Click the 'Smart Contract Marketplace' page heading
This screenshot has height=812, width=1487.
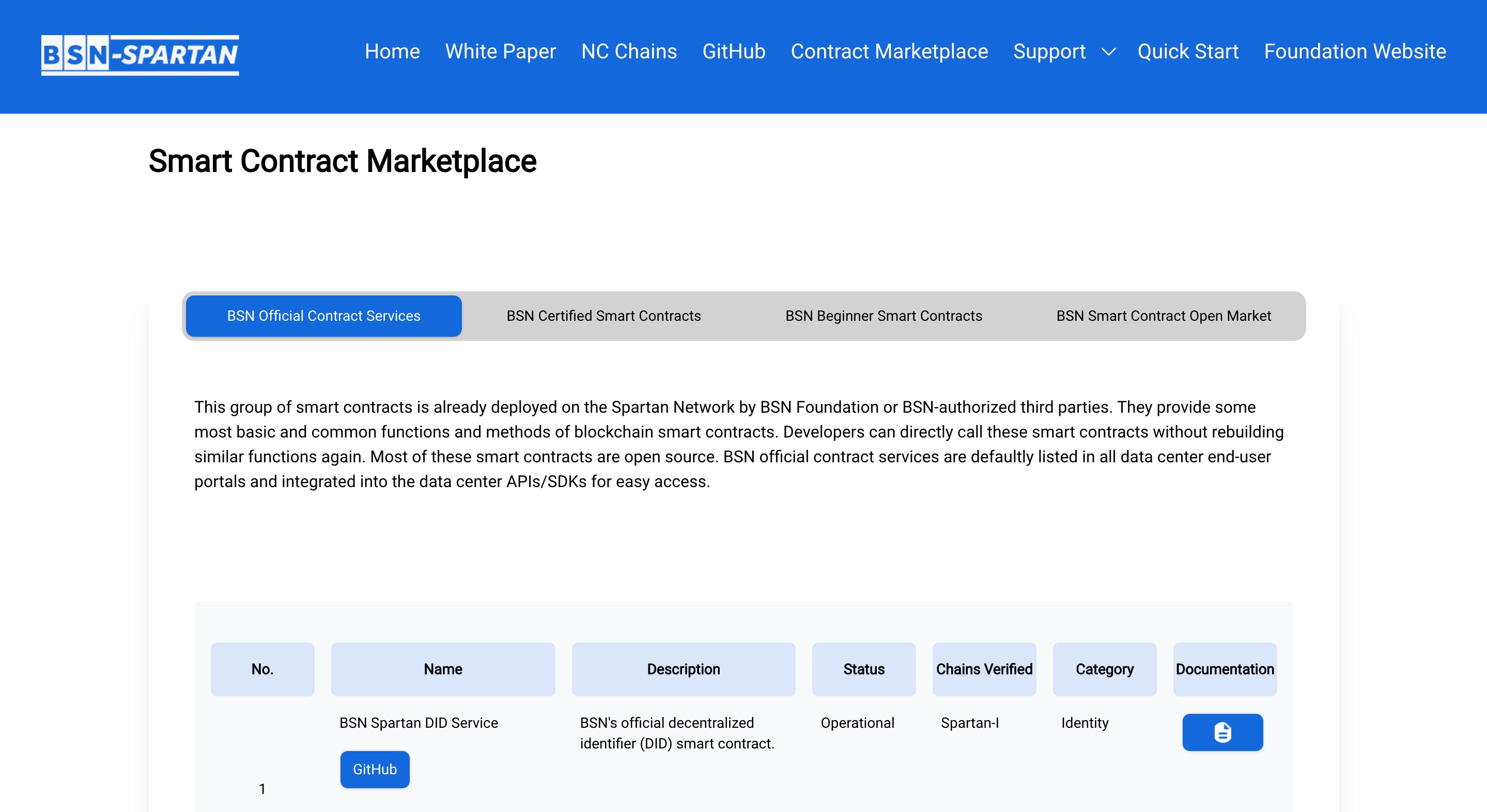click(343, 161)
